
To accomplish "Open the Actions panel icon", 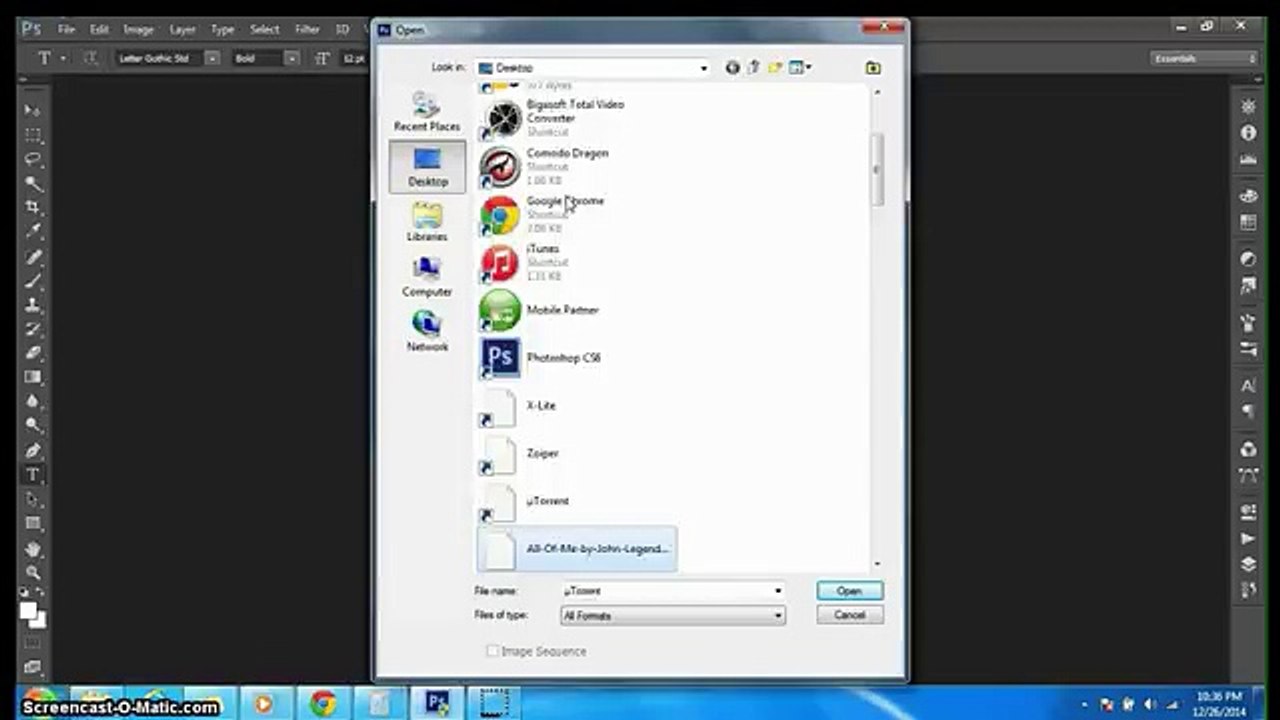I will (x=1248, y=538).
